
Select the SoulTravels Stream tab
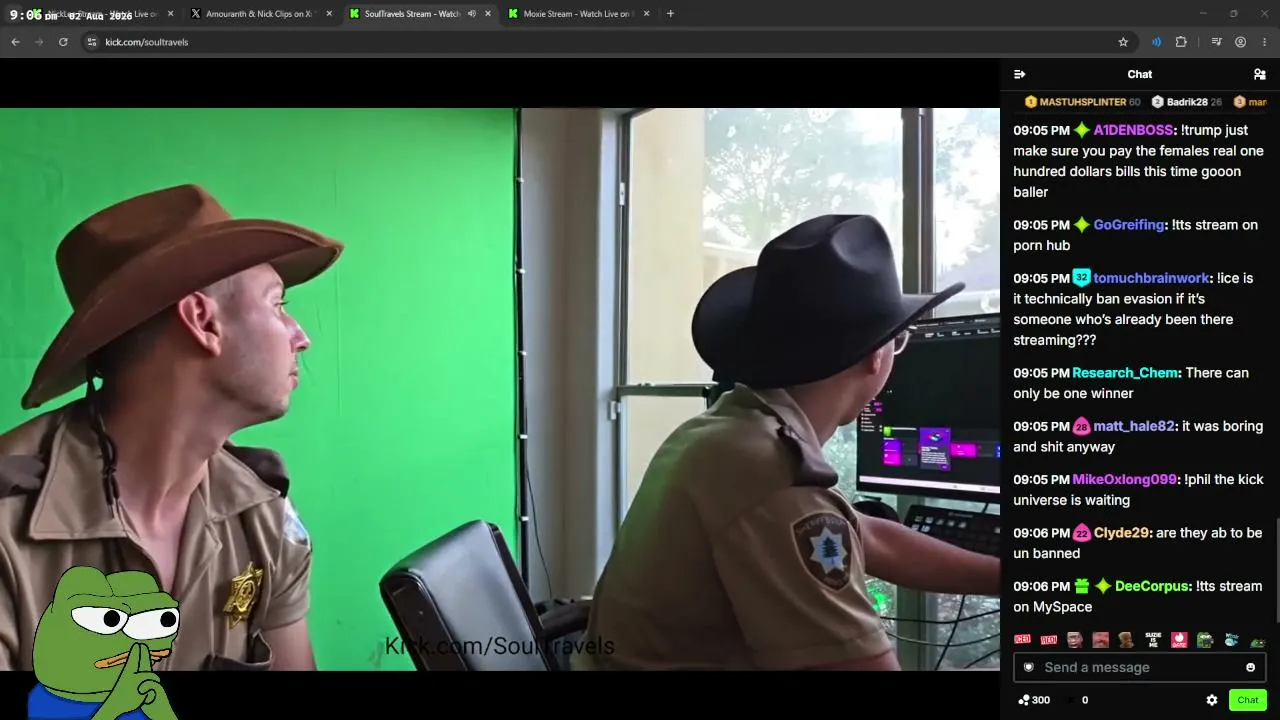pos(418,14)
